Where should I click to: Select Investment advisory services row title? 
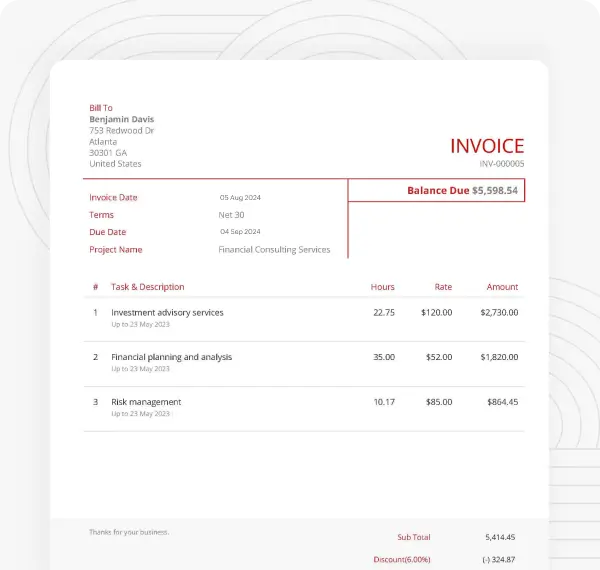pos(167,313)
